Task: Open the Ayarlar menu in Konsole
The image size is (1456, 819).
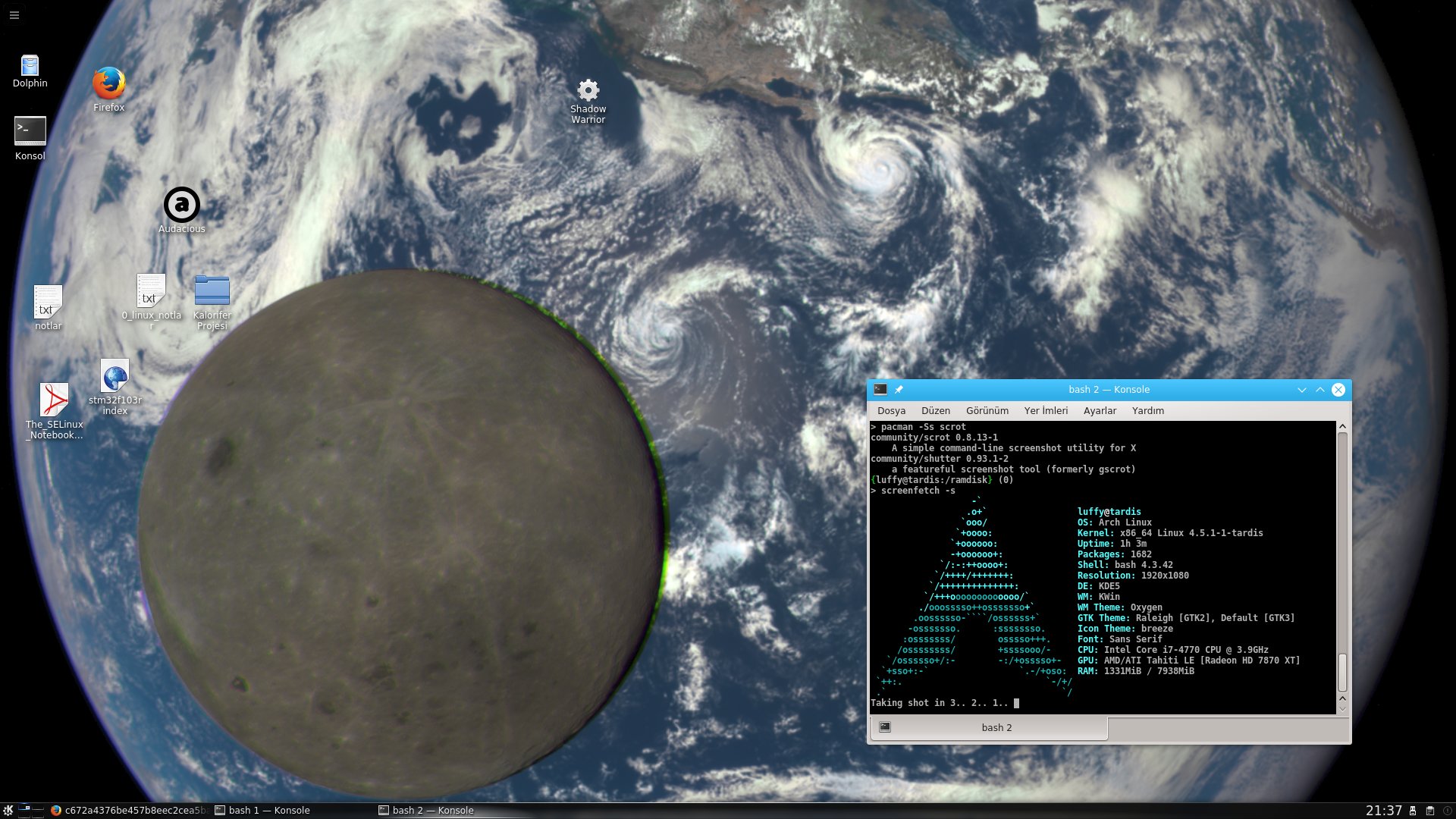Action: [1100, 410]
